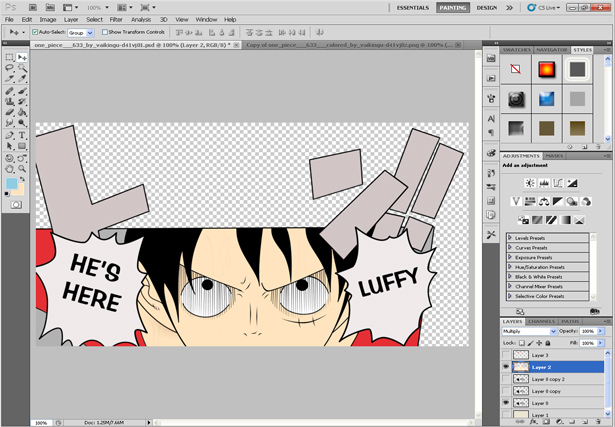Open the Layer menu
Image resolution: width=615 pixels, height=427 pixels.
(x=71, y=20)
